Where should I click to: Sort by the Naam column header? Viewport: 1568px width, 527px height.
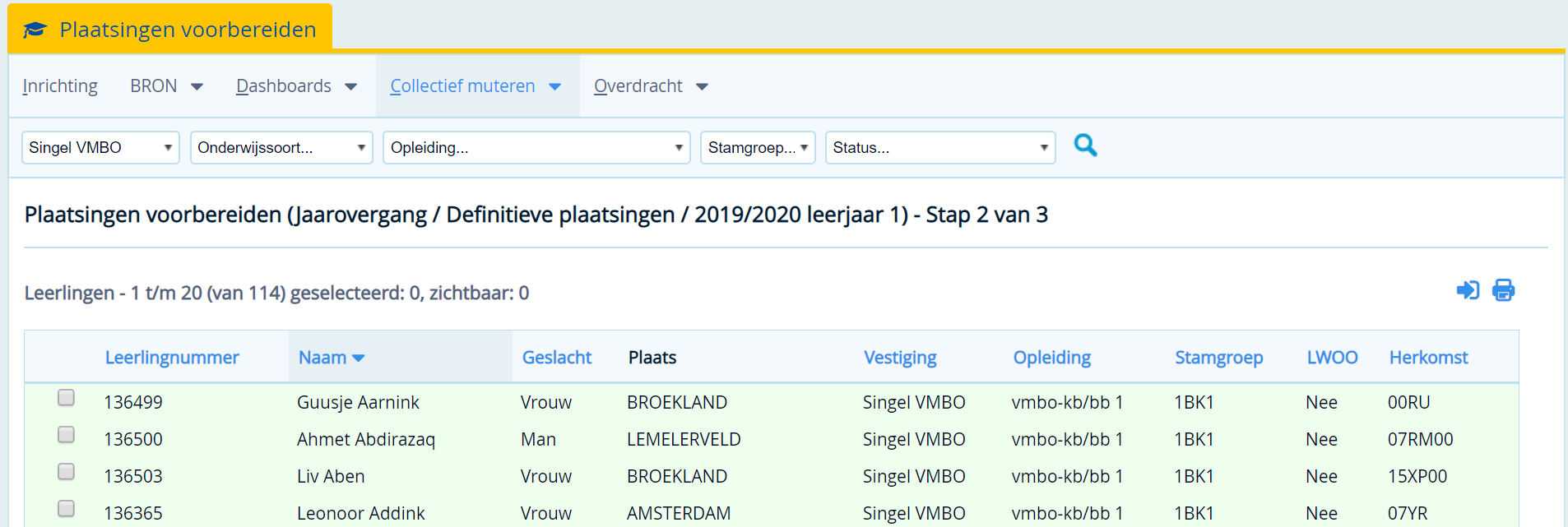point(322,358)
